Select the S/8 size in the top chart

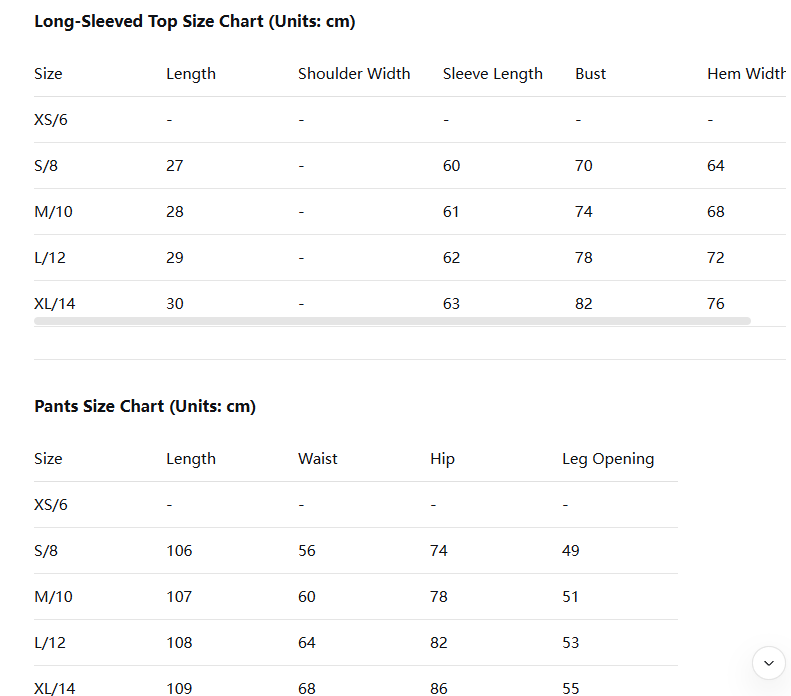[46, 166]
